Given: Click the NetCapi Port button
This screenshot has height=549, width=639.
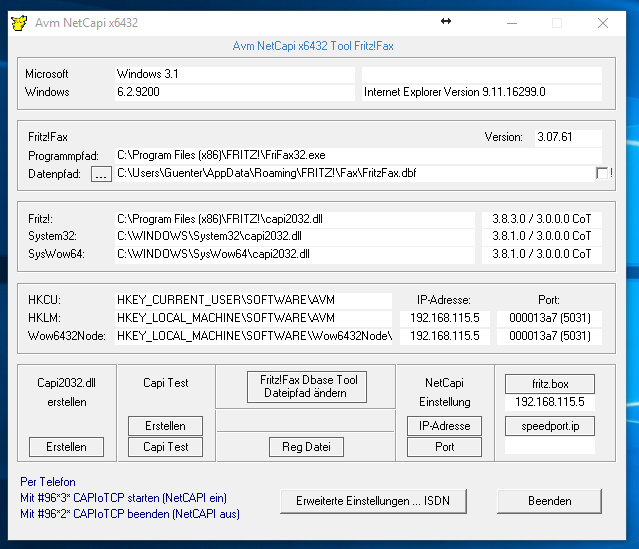Looking at the screenshot, I should tap(444, 447).
